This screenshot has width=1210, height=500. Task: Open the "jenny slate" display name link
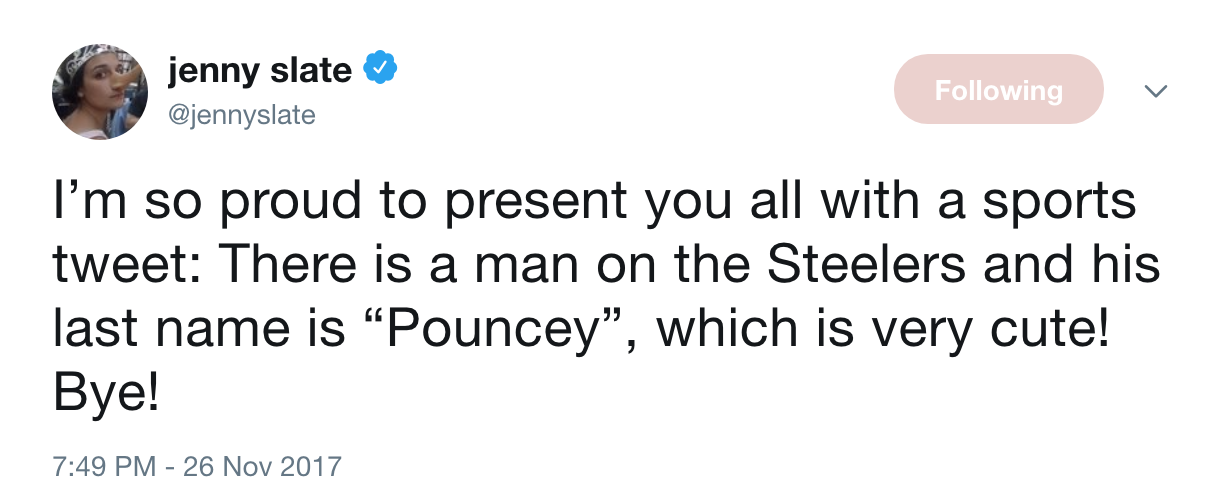tap(260, 71)
